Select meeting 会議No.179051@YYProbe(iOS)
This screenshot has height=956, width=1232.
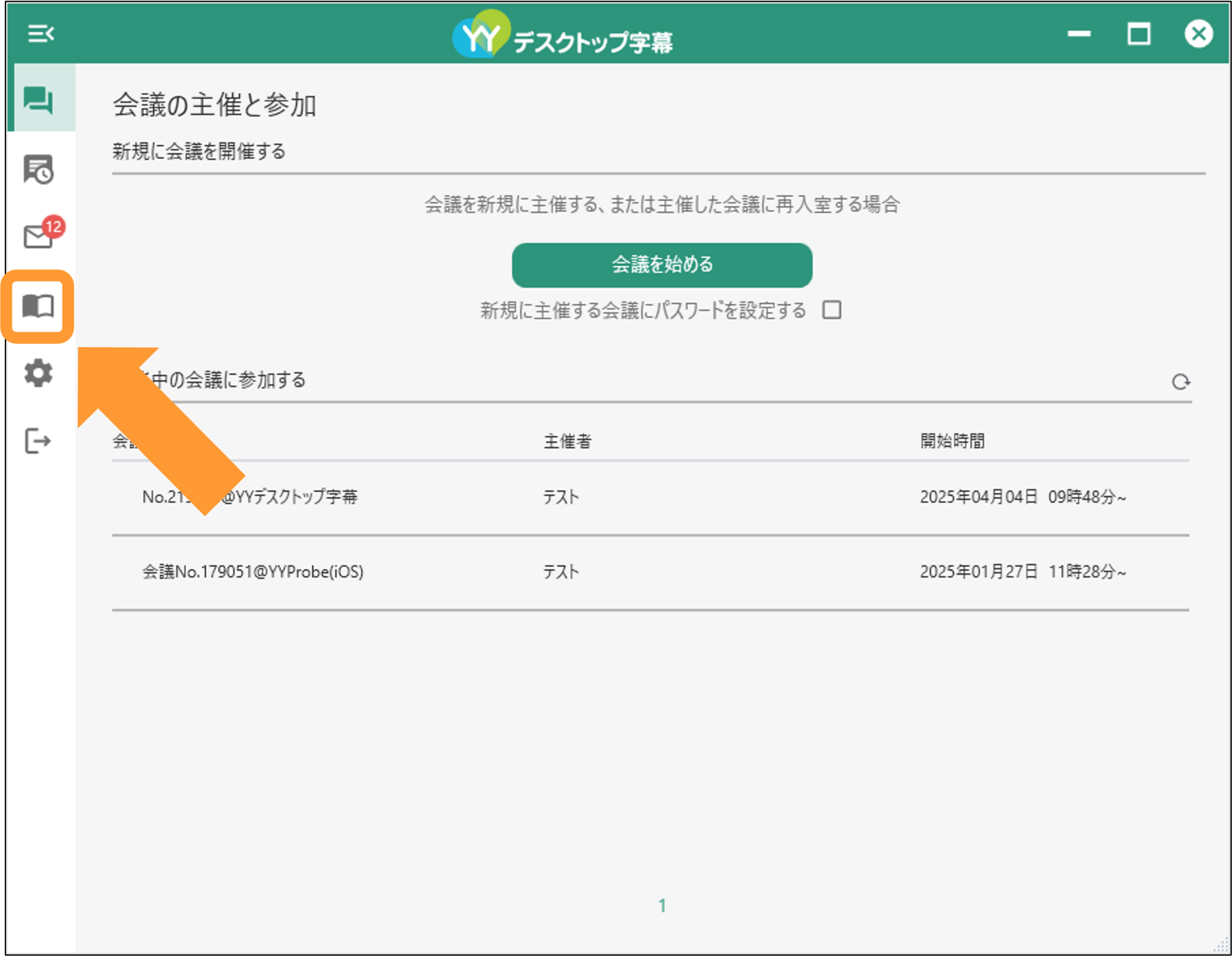coord(651,572)
